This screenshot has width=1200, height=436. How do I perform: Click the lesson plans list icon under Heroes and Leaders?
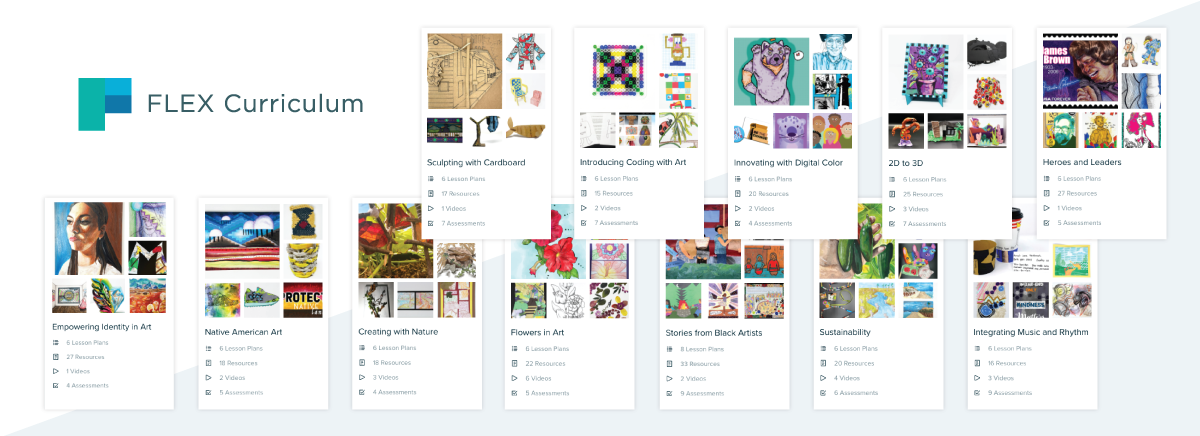point(1046,178)
